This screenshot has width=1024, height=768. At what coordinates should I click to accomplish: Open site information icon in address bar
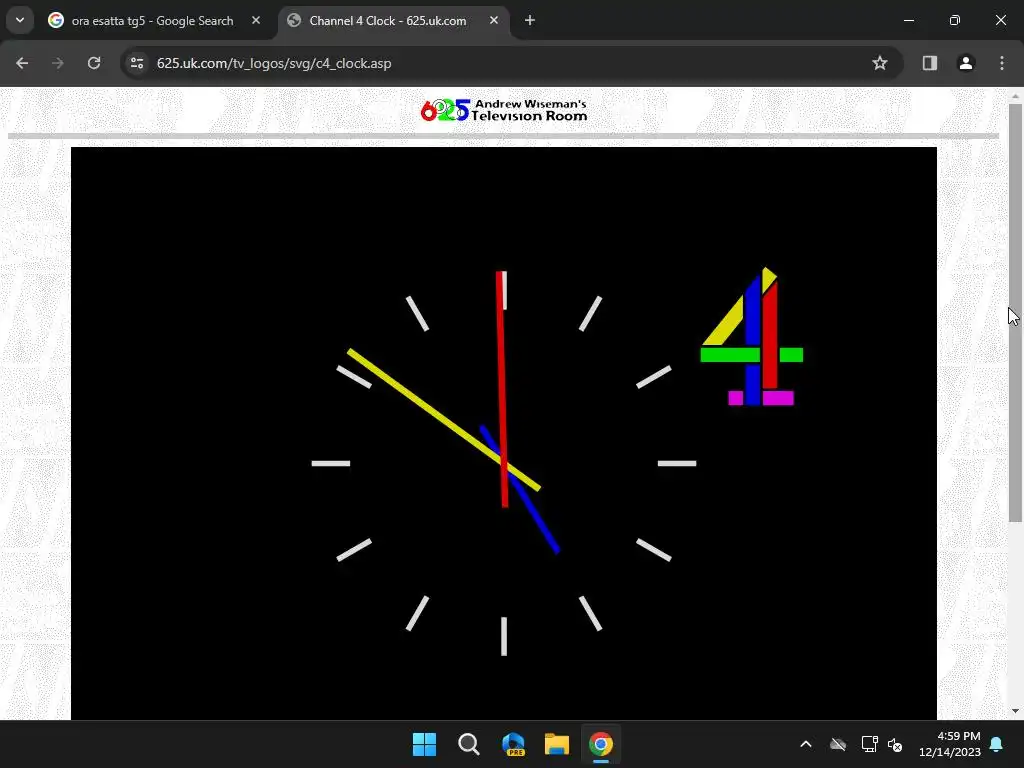tap(137, 63)
